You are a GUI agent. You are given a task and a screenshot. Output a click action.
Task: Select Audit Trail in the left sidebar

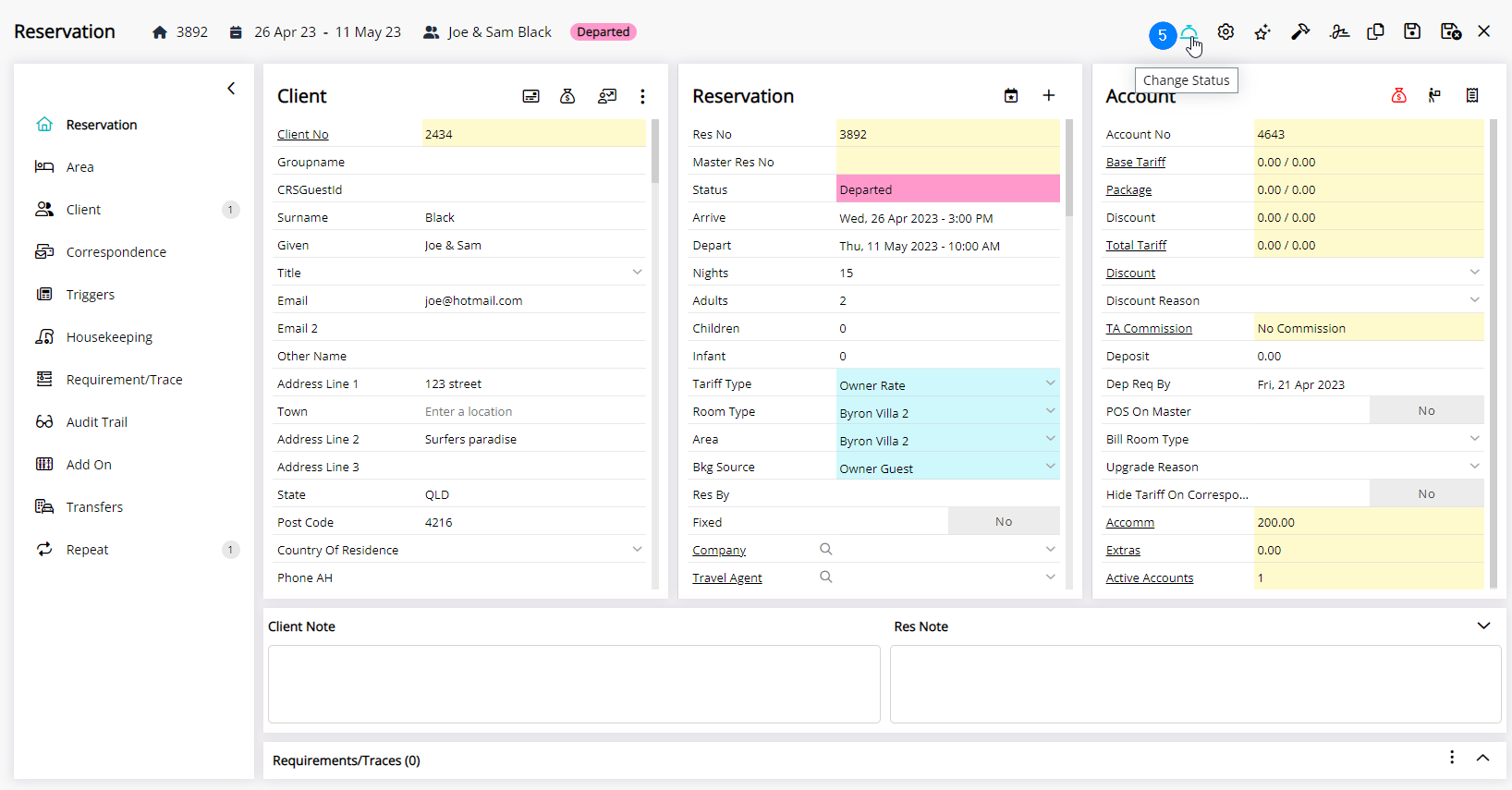(97, 422)
